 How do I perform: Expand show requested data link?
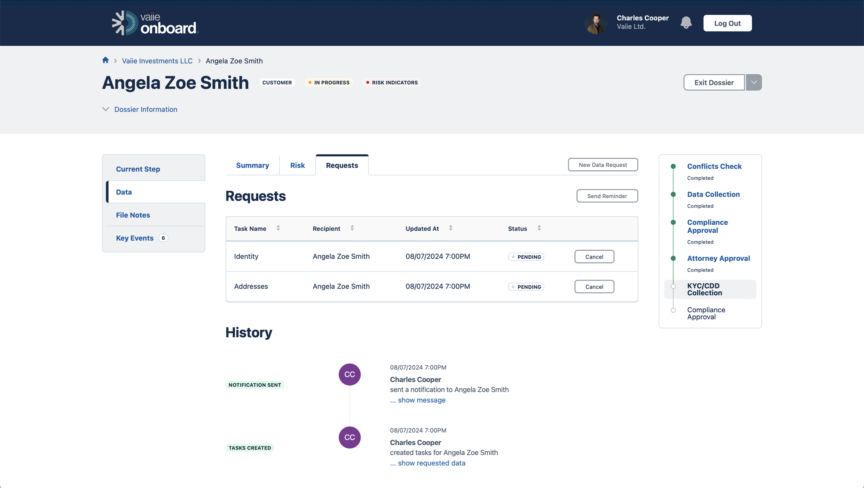click(x=431, y=463)
